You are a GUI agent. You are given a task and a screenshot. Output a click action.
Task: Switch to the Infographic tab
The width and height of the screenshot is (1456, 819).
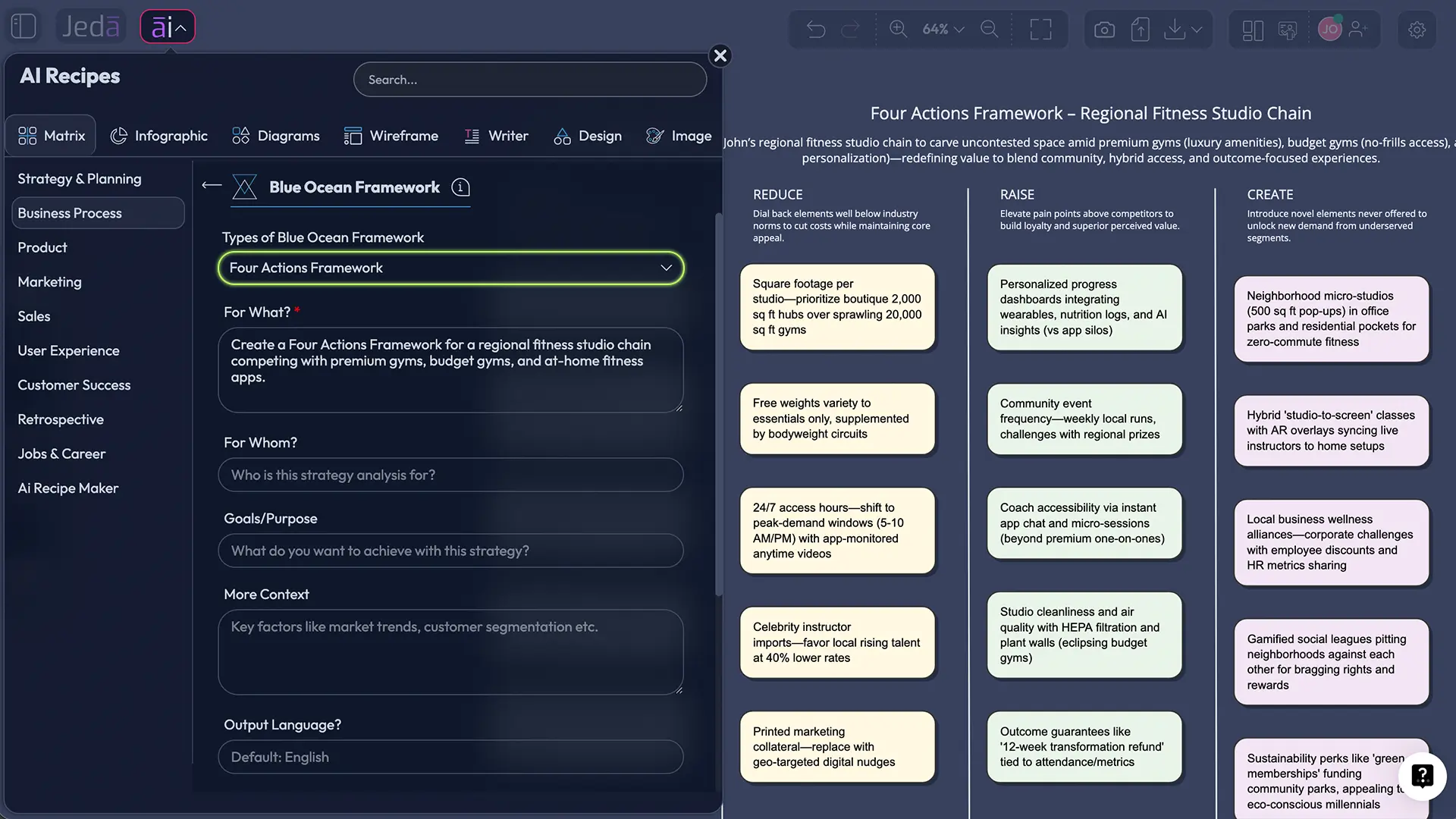pos(159,136)
